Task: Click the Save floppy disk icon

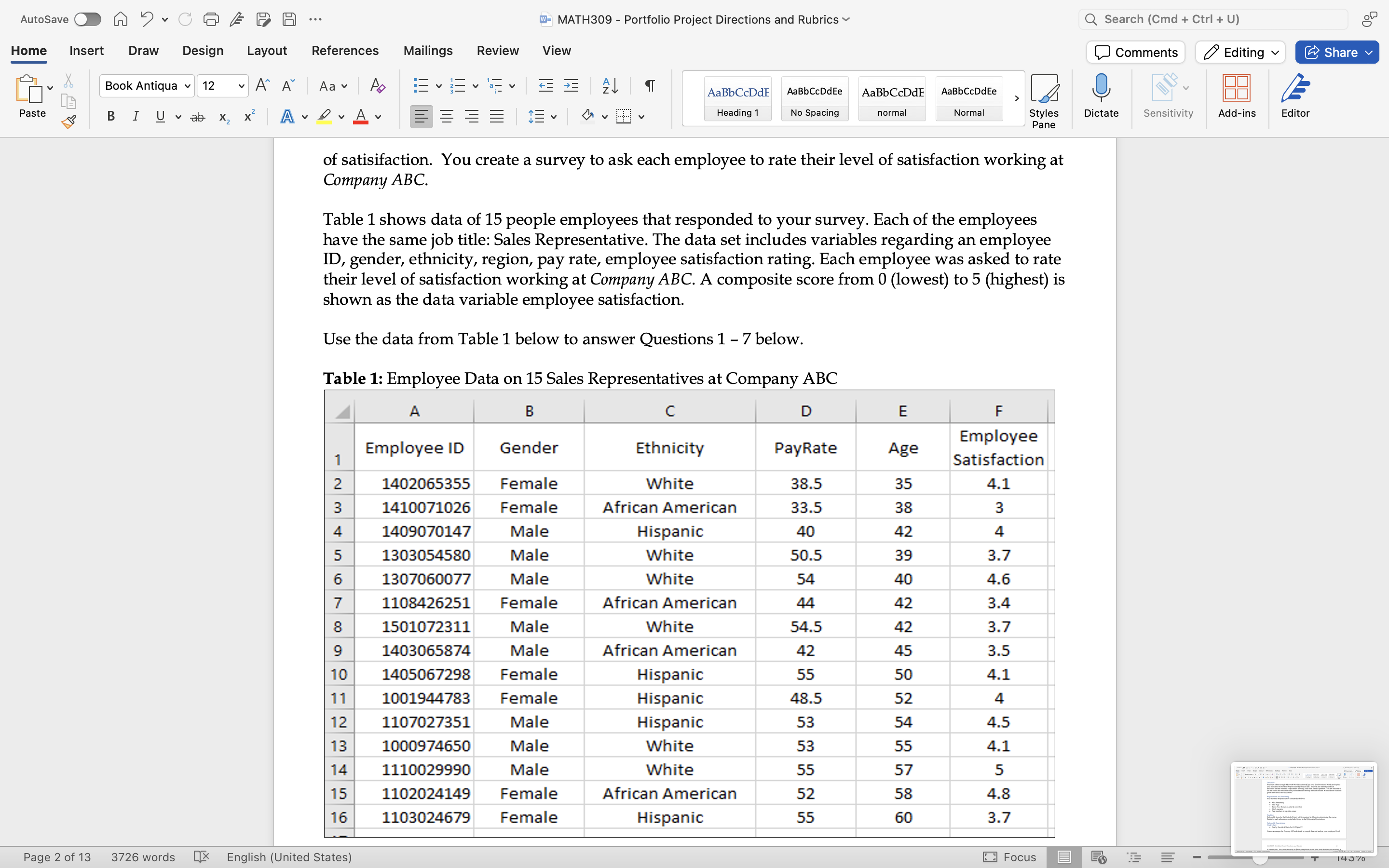Action: click(x=289, y=19)
